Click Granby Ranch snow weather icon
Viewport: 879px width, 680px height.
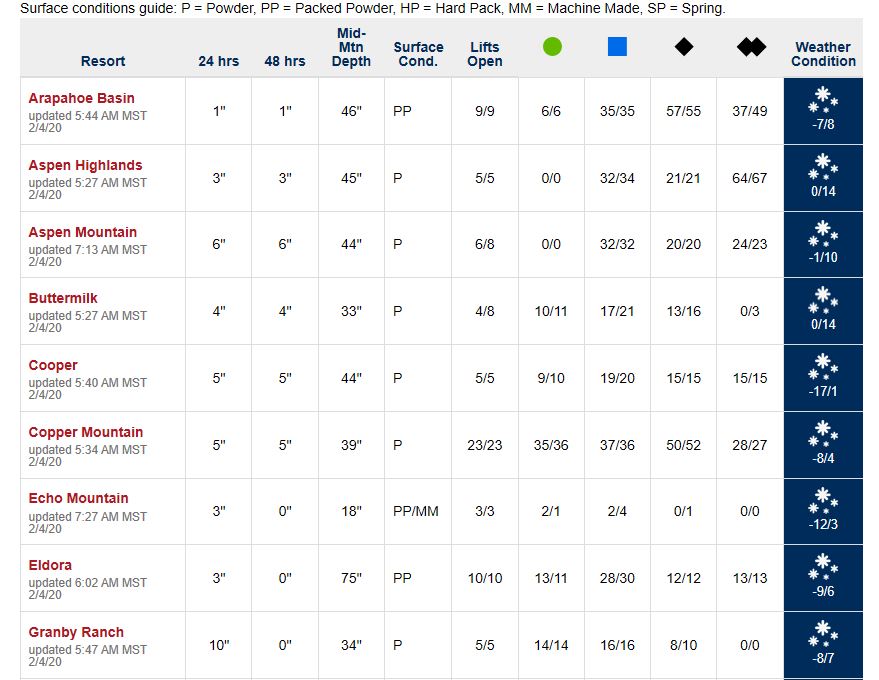click(823, 633)
